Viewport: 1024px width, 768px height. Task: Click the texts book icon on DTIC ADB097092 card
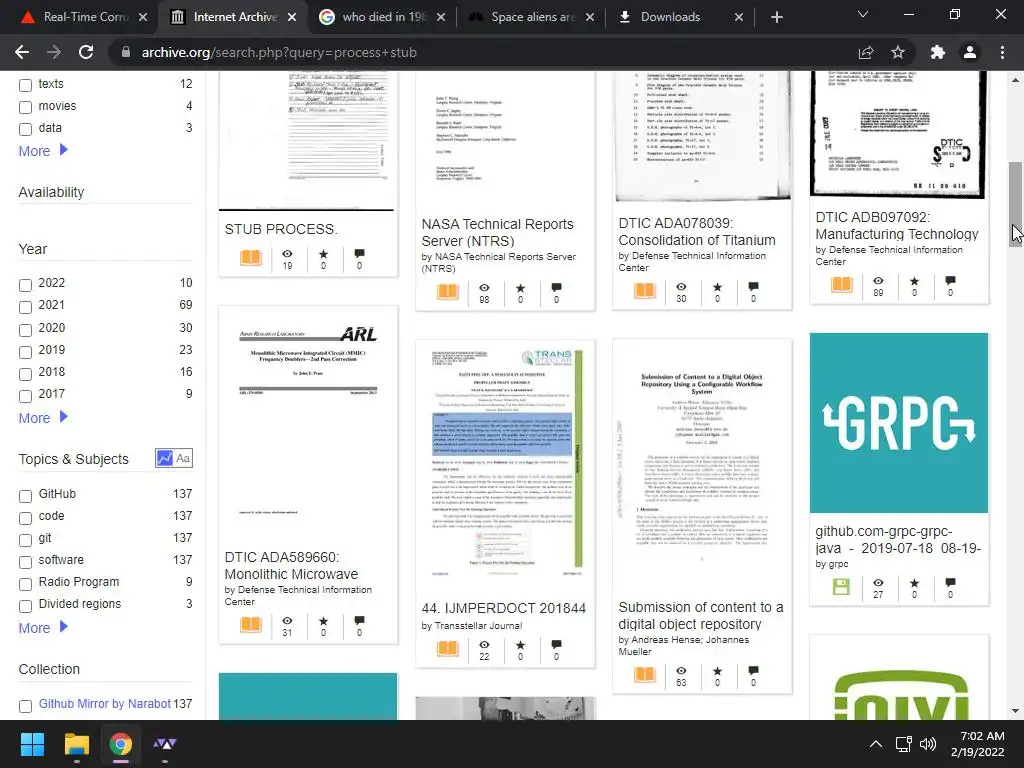pos(842,284)
